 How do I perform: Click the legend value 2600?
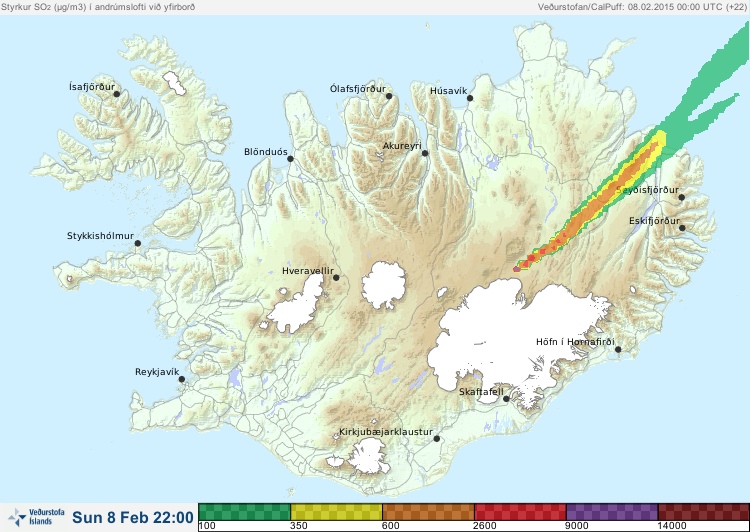tap(485, 526)
